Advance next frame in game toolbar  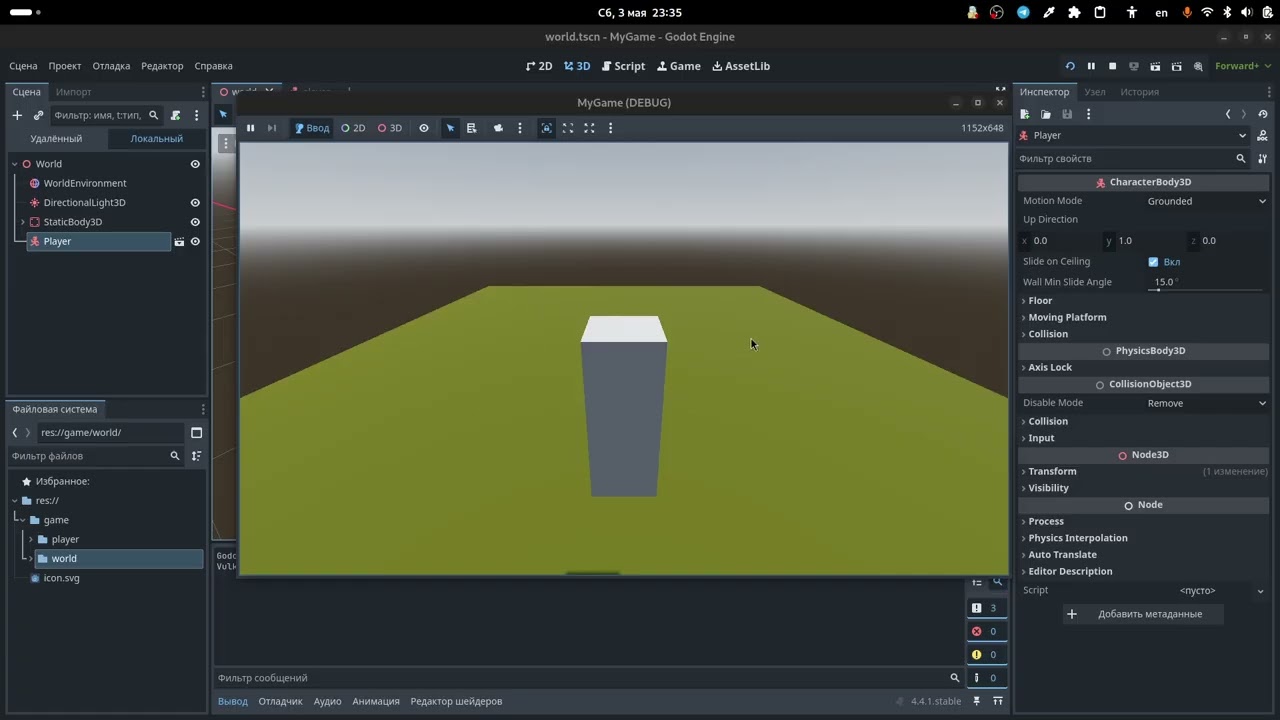point(271,128)
